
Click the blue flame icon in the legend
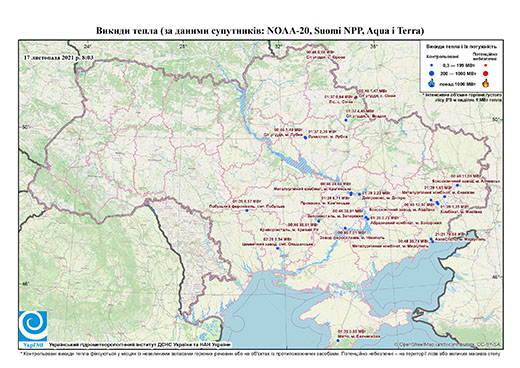432,83
